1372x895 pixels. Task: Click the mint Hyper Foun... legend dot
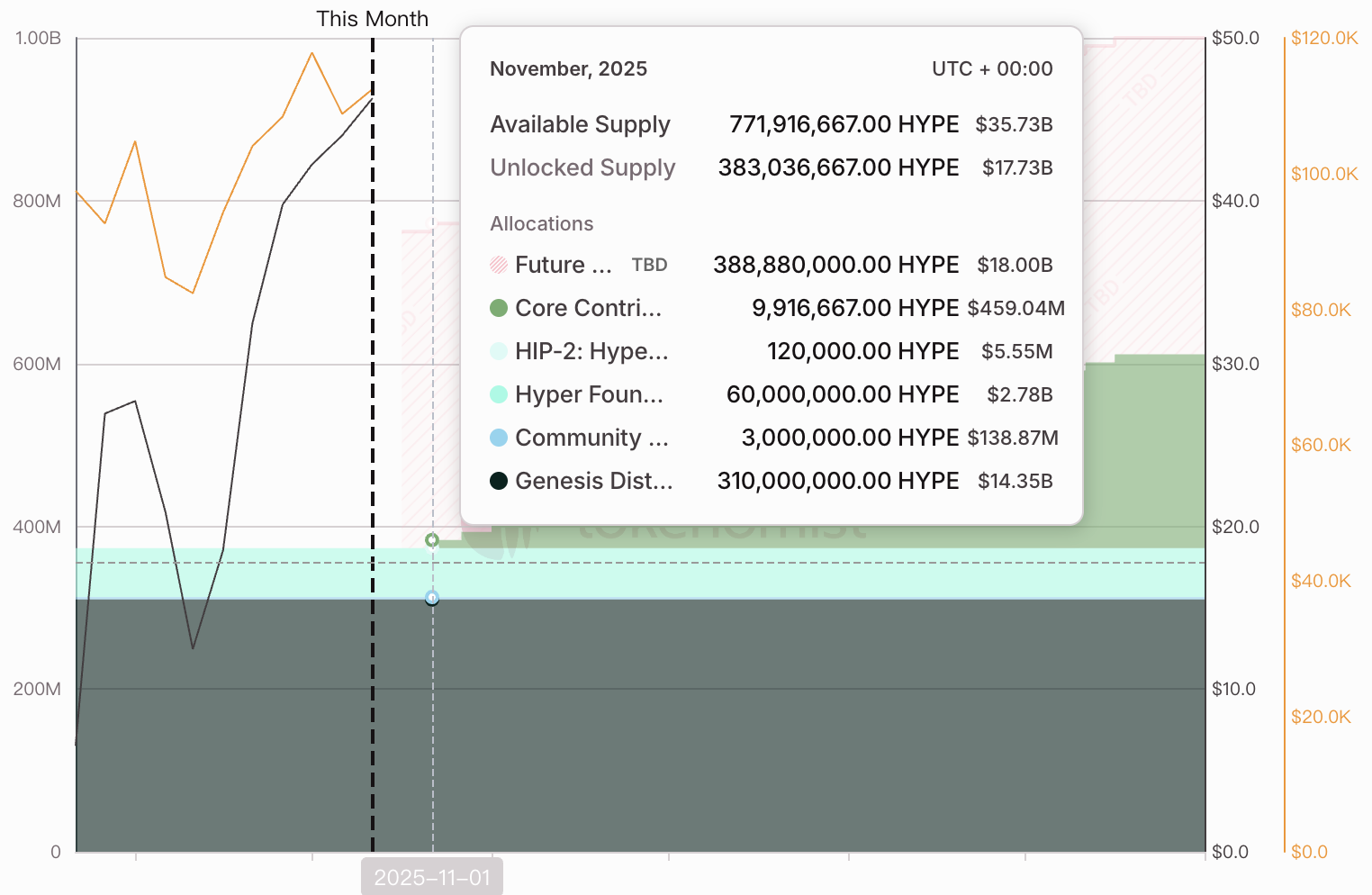coord(499,394)
